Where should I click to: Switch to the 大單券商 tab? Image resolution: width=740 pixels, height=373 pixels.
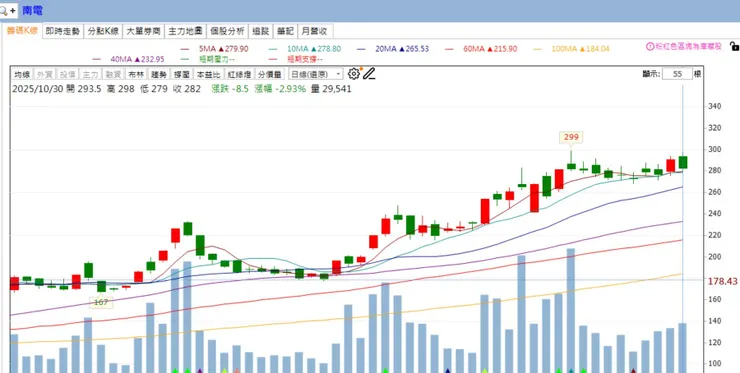[143, 31]
